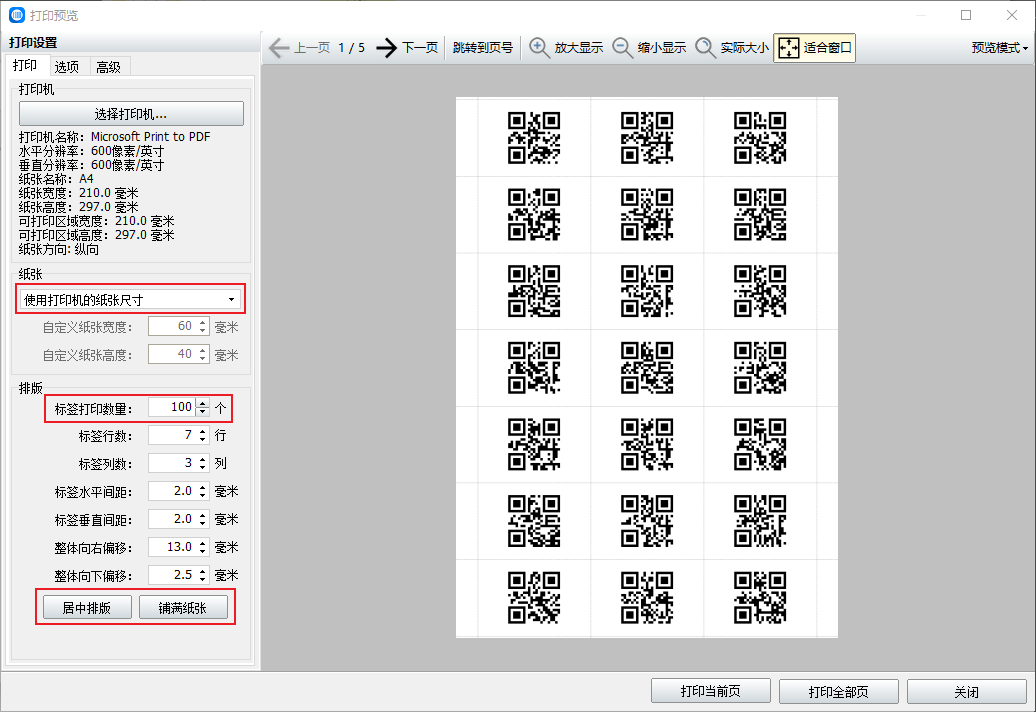Maximize the 打印预览 window
1036x712 pixels.
tap(966, 15)
